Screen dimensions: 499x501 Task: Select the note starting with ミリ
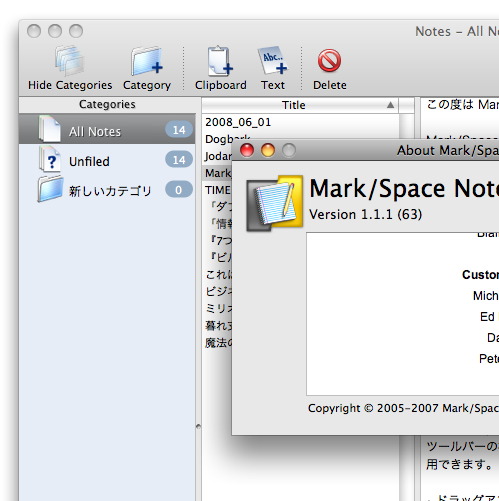point(217,308)
